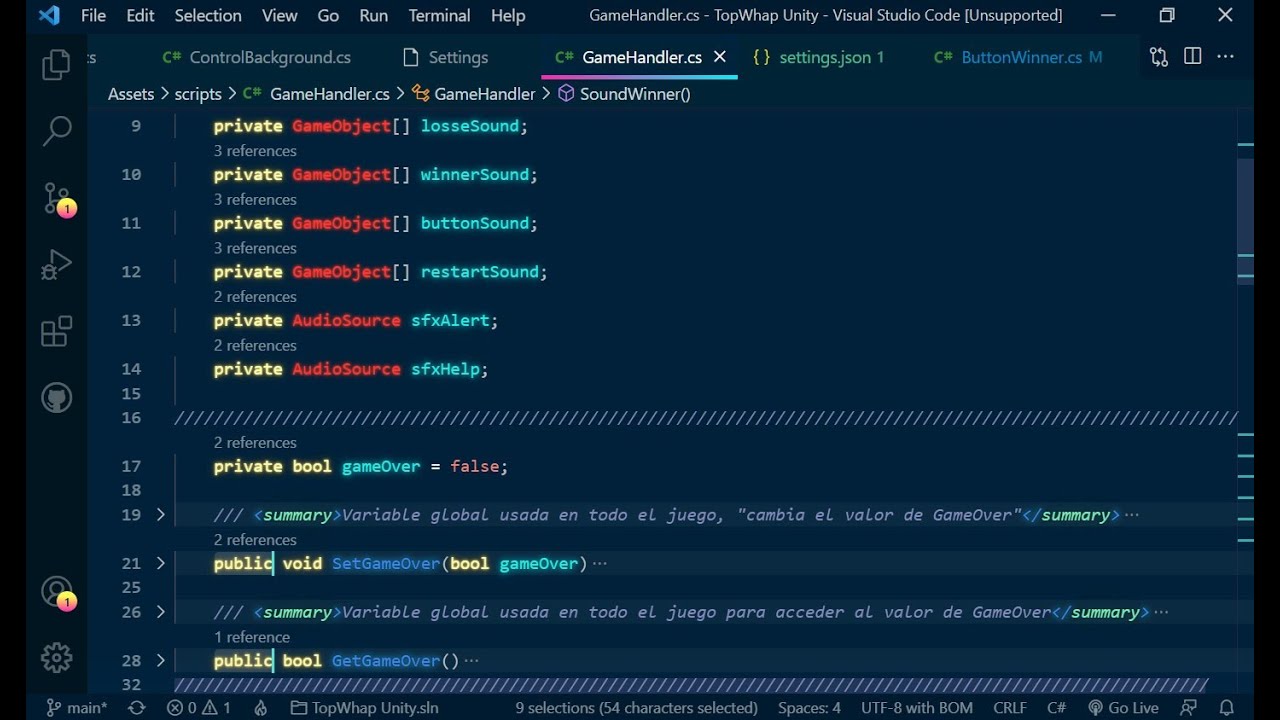The height and width of the screenshot is (720, 1280).
Task: Click Assets in the breadcrumb path
Action: click(x=131, y=94)
